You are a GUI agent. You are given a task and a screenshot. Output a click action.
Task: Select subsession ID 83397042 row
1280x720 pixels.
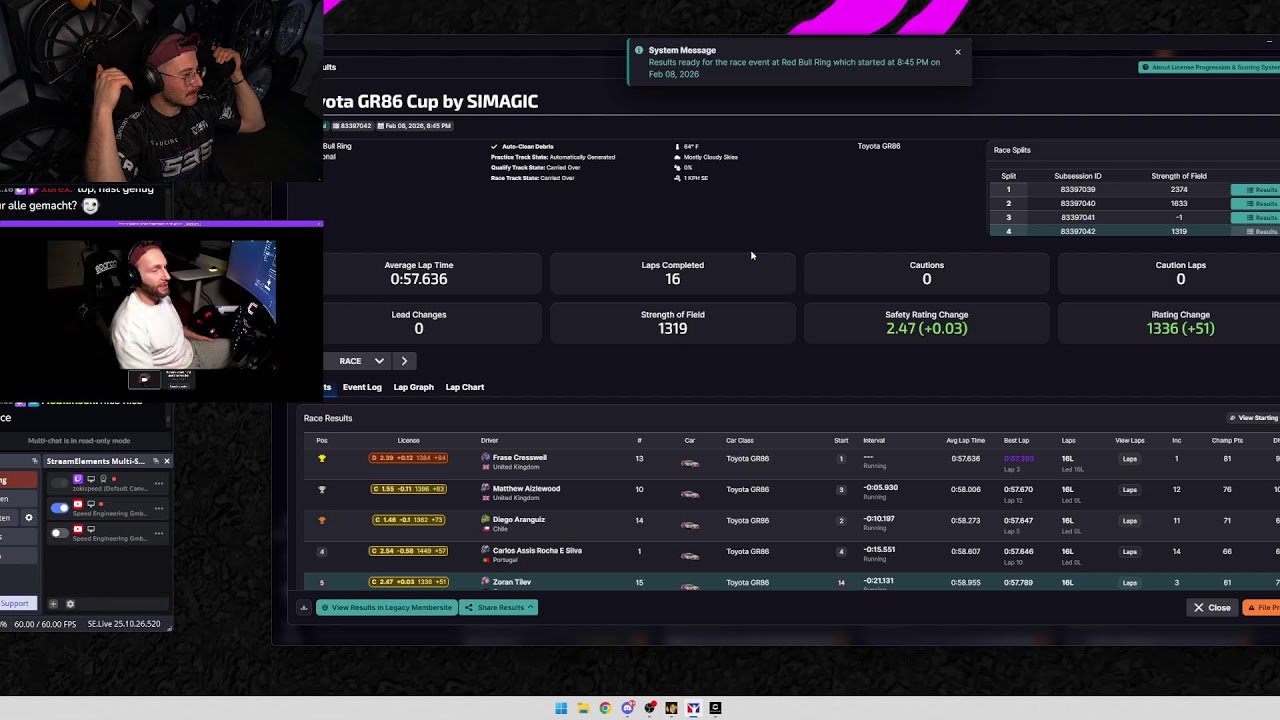pos(1135,231)
